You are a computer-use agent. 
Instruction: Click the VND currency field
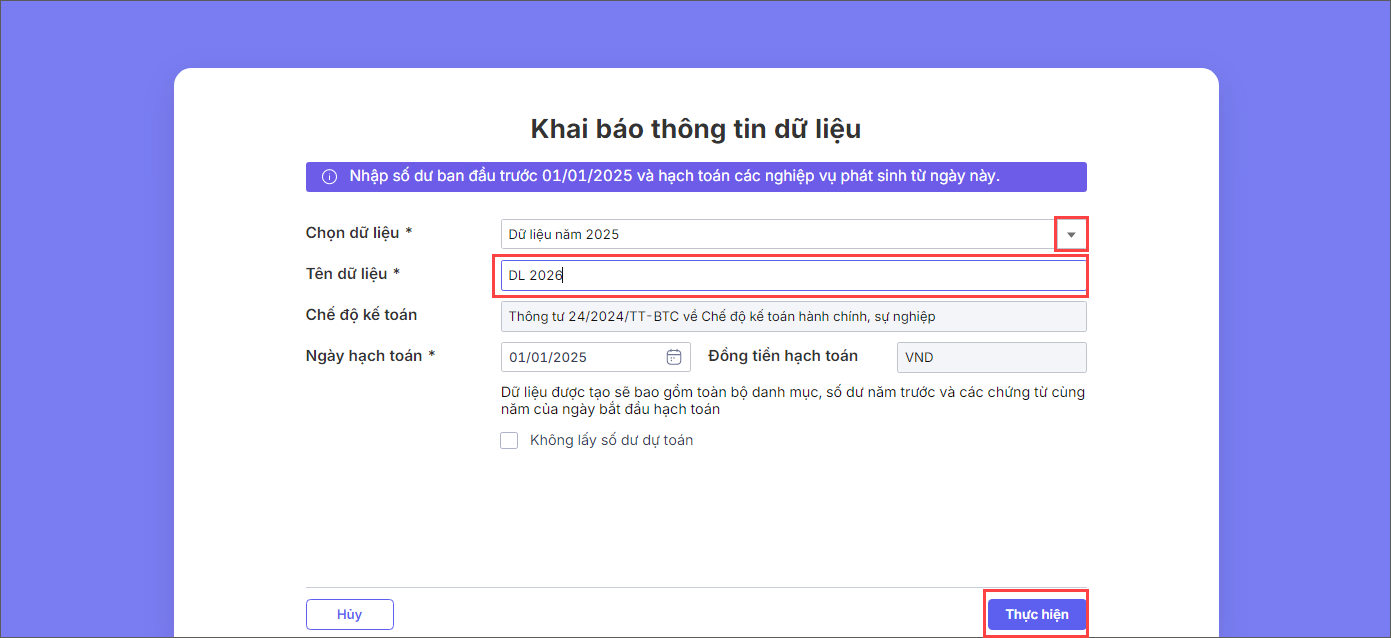[990, 357]
